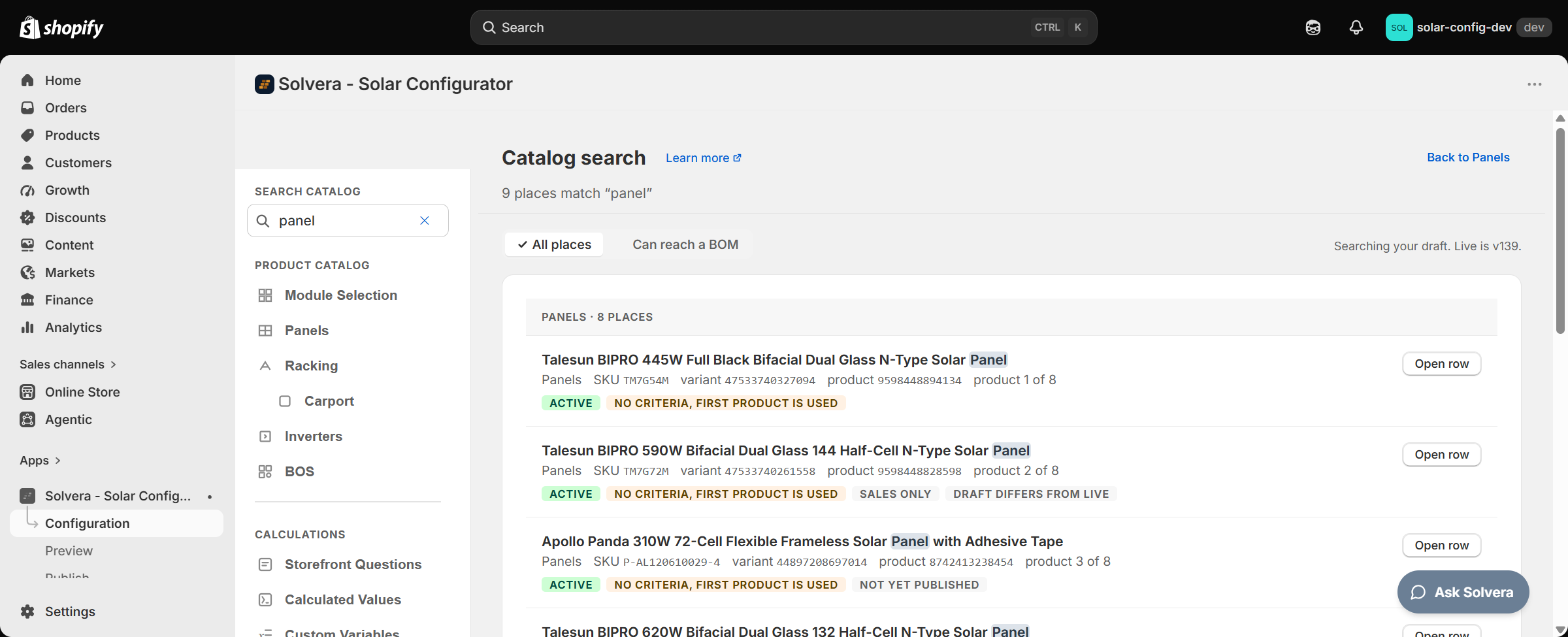Expand the Sales channels section
1568x637 pixels.
68,365
